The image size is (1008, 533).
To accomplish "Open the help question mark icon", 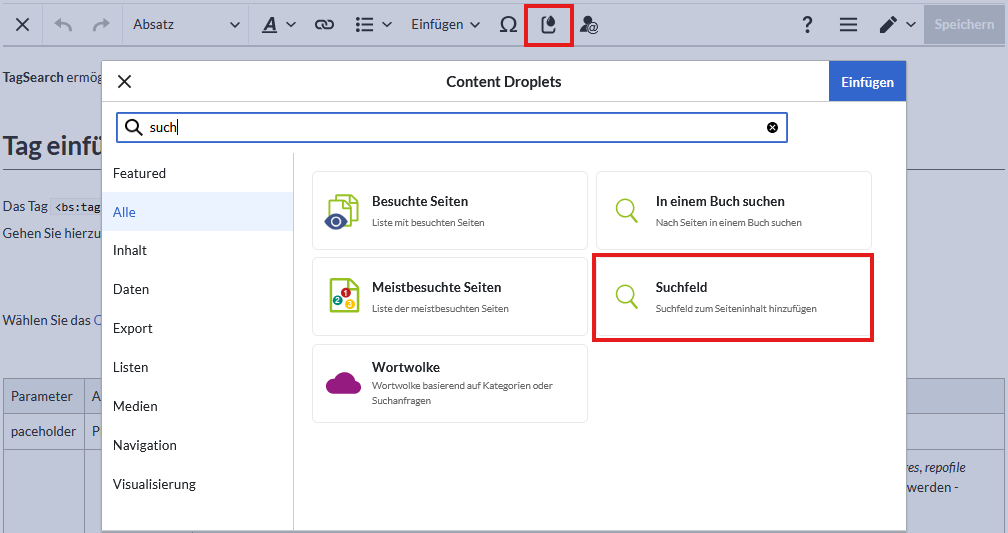I will tap(807, 25).
